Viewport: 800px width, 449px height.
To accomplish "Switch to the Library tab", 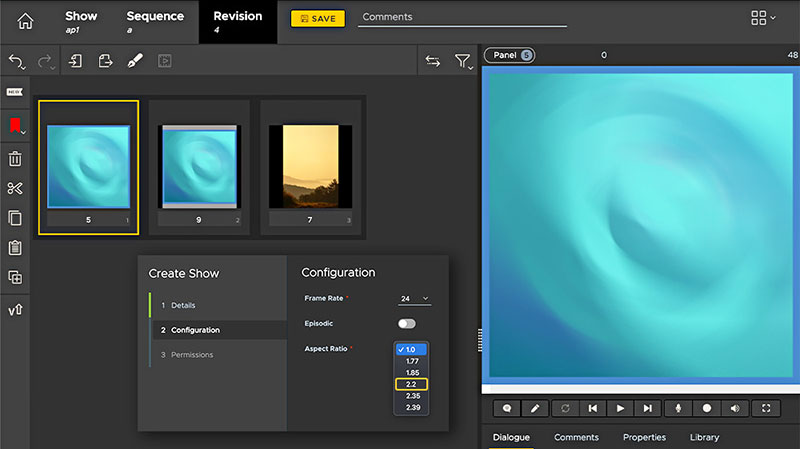I will pyautogui.click(x=705, y=437).
